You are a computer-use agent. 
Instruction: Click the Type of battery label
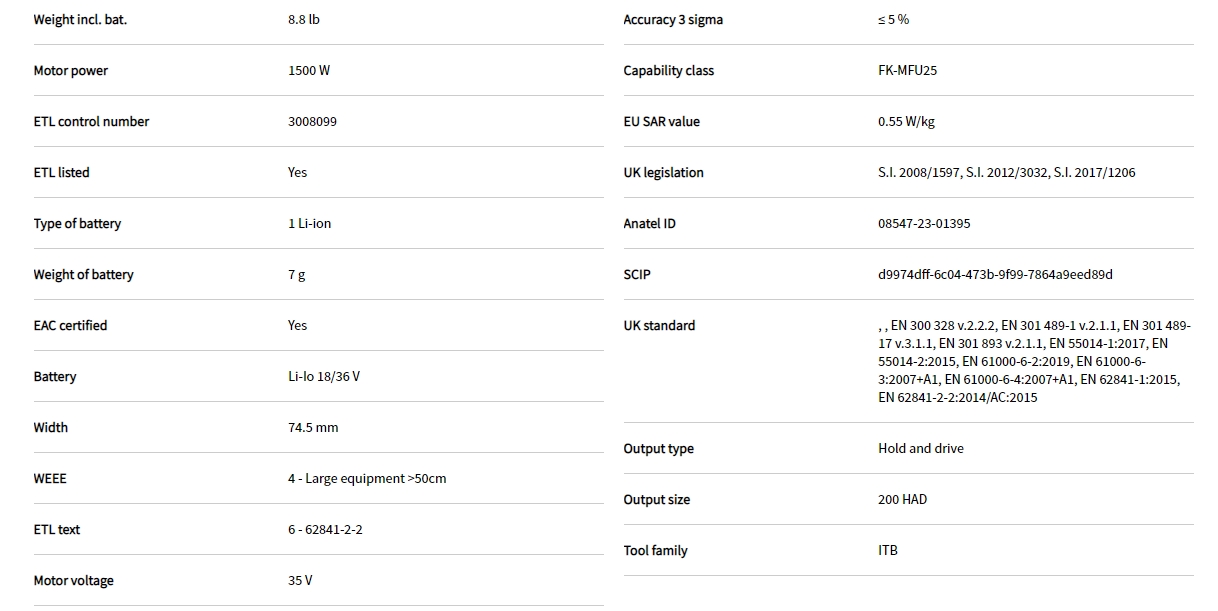77,224
